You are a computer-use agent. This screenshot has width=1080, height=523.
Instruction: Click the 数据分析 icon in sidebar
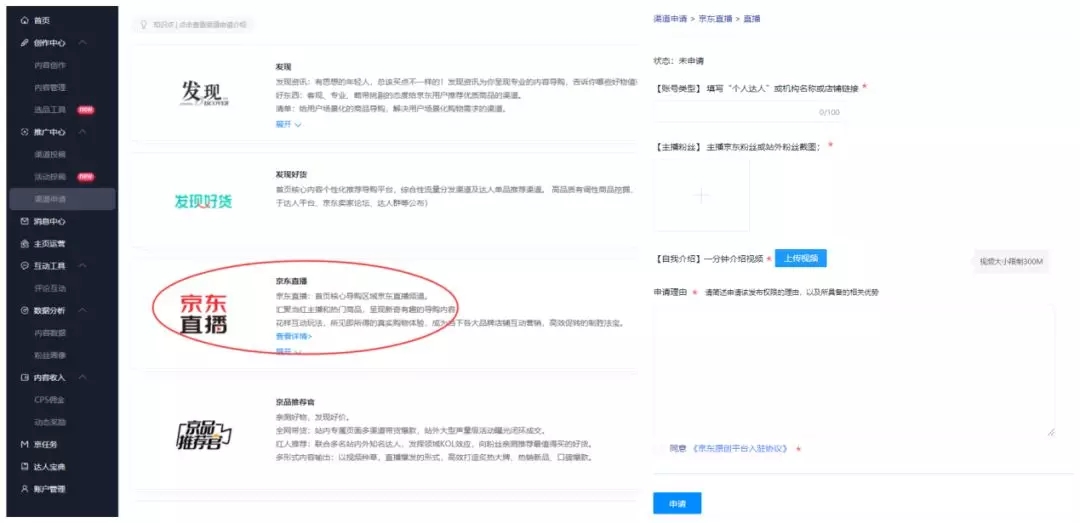click(x=25, y=311)
